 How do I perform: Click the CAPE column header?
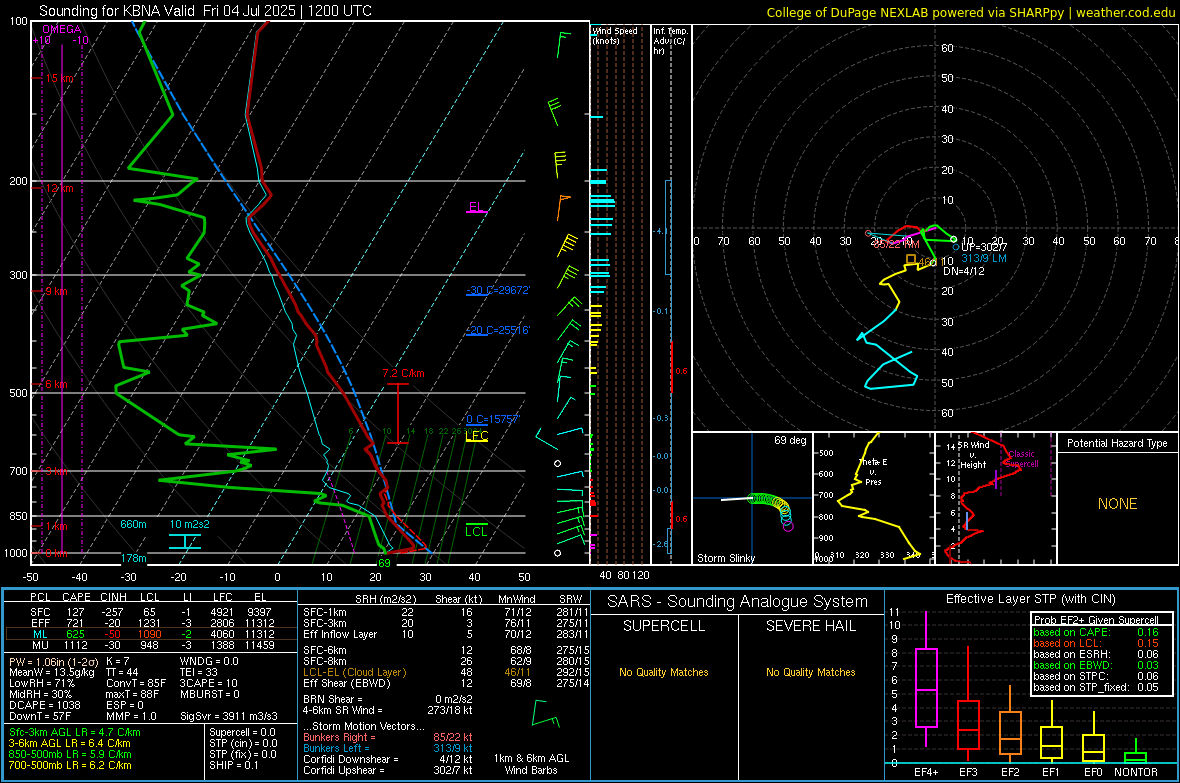tap(76, 597)
